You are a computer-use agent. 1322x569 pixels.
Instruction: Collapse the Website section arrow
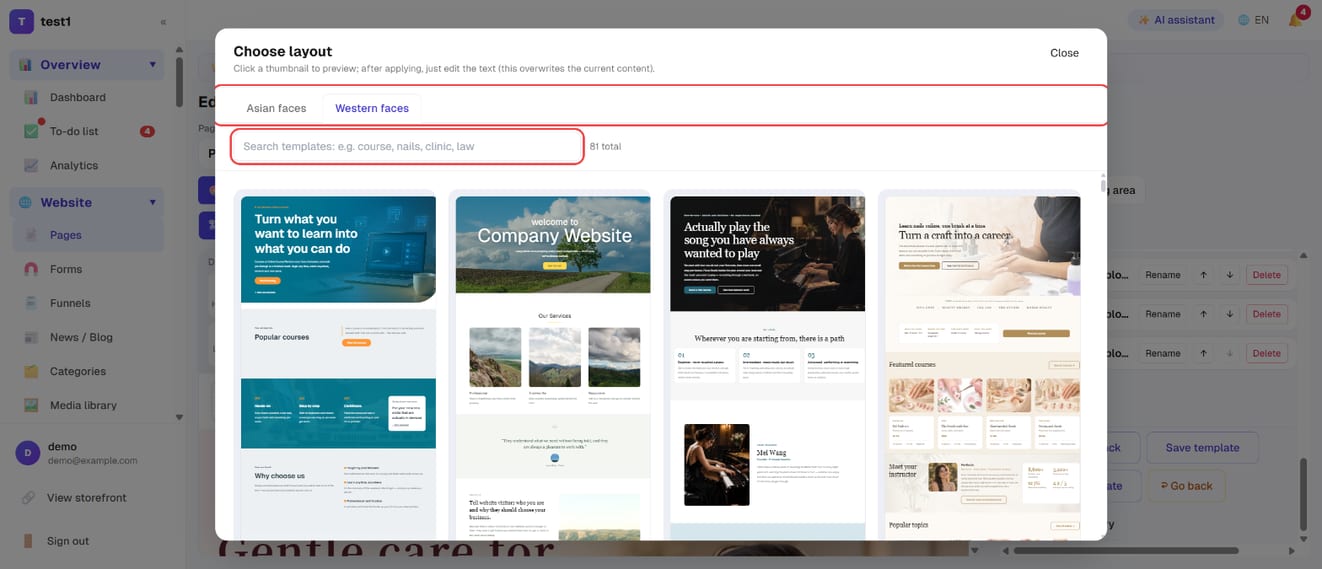click(153, 202)
